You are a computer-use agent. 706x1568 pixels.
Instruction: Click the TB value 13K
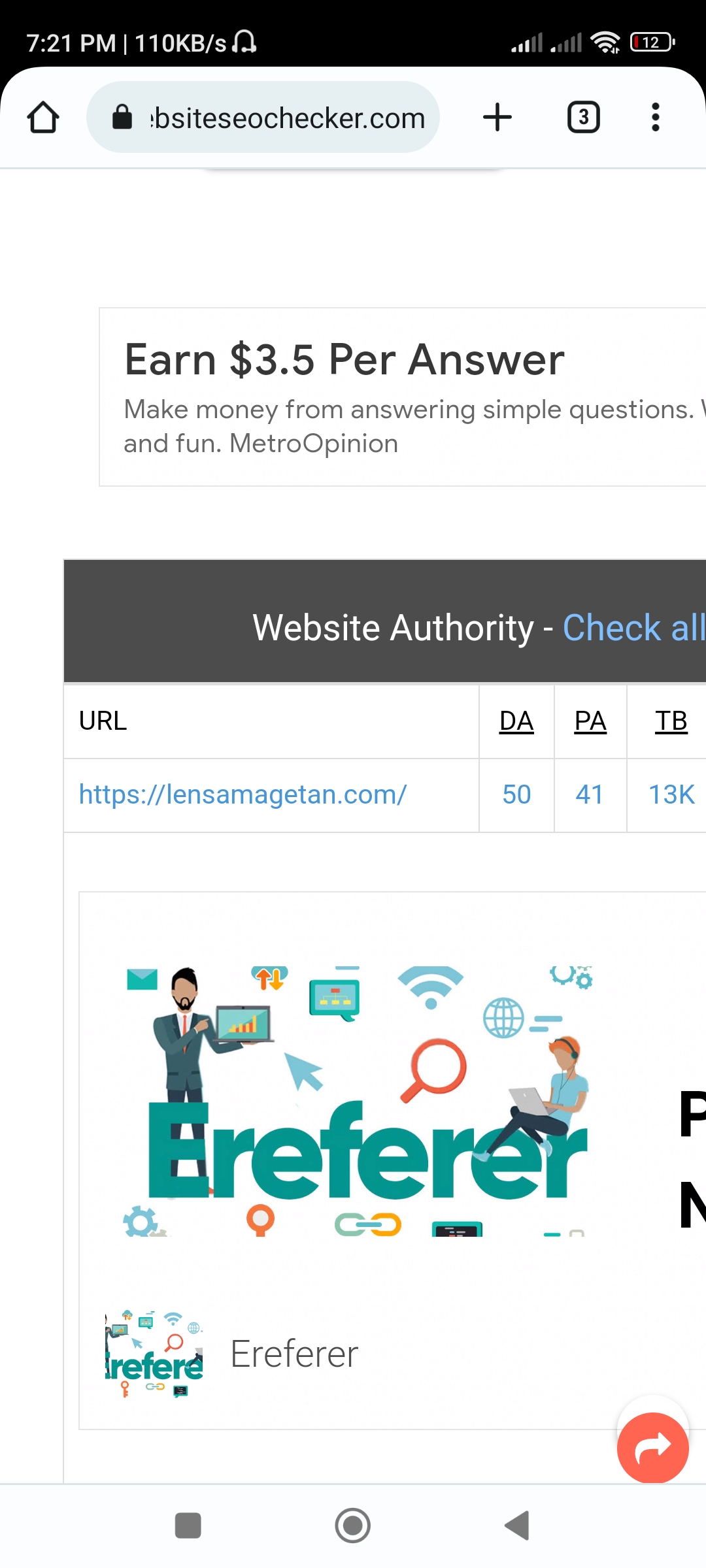671,794
